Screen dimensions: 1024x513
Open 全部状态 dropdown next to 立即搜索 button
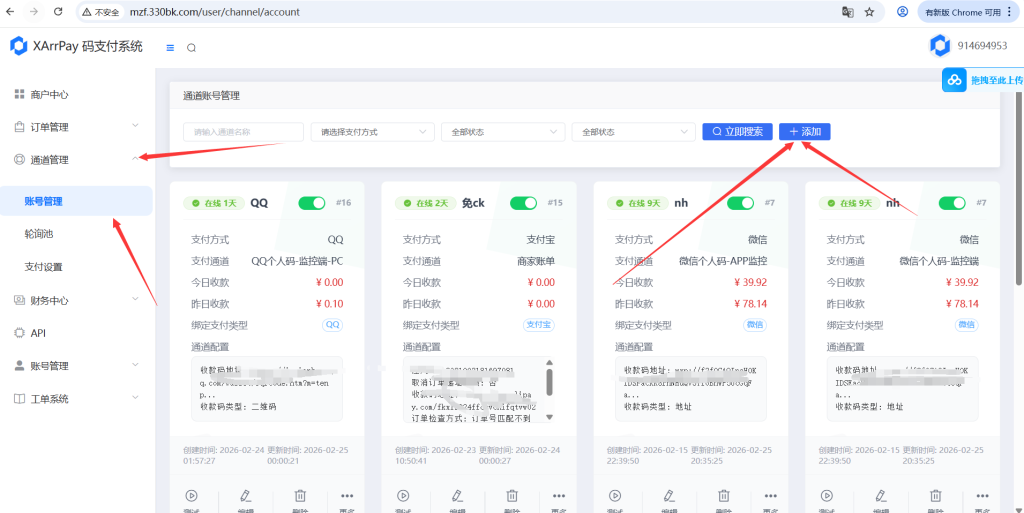(x=633, y=132)
